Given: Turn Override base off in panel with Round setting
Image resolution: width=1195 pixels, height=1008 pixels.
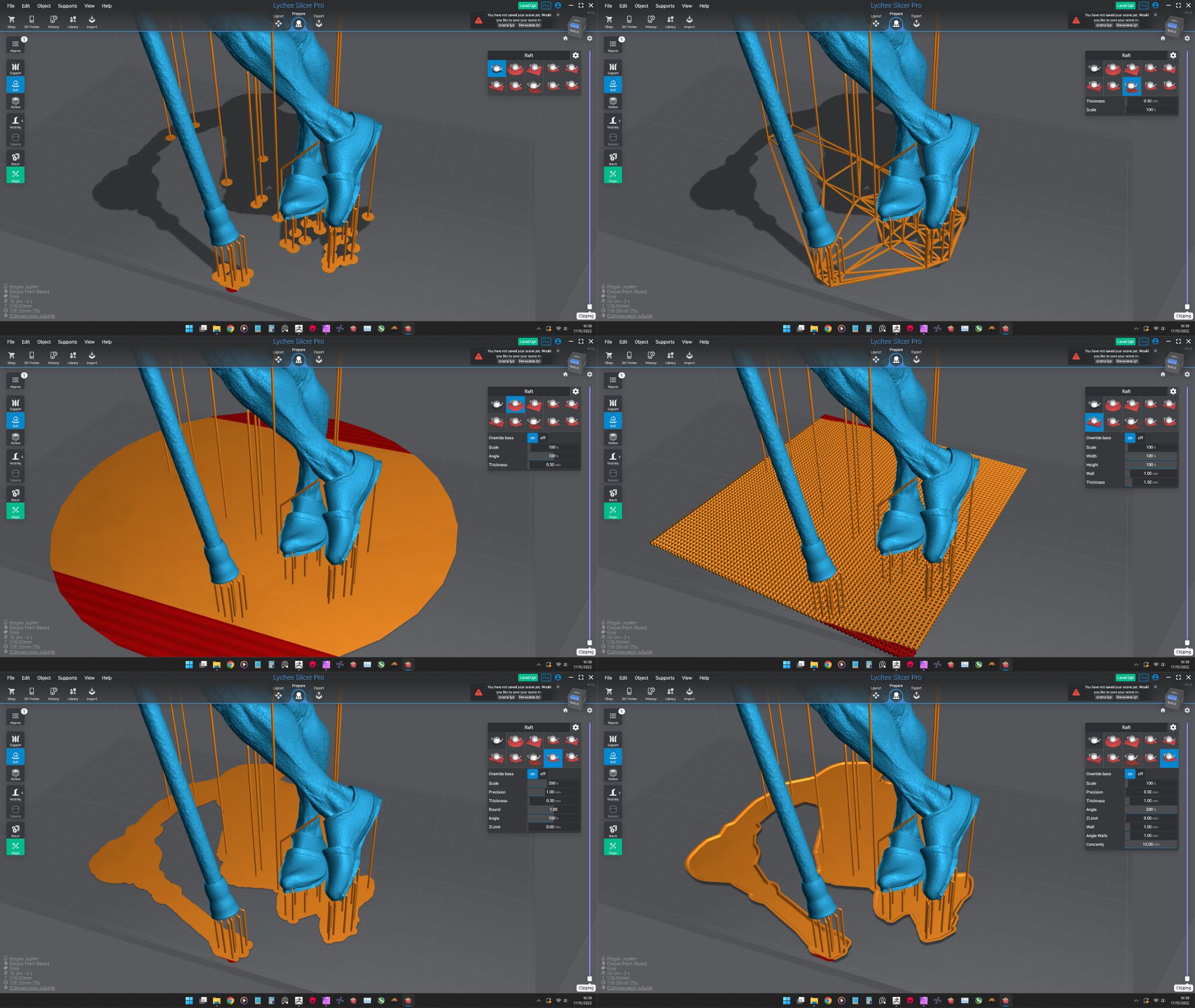Looking at the screenshot, I should [543, 774].
